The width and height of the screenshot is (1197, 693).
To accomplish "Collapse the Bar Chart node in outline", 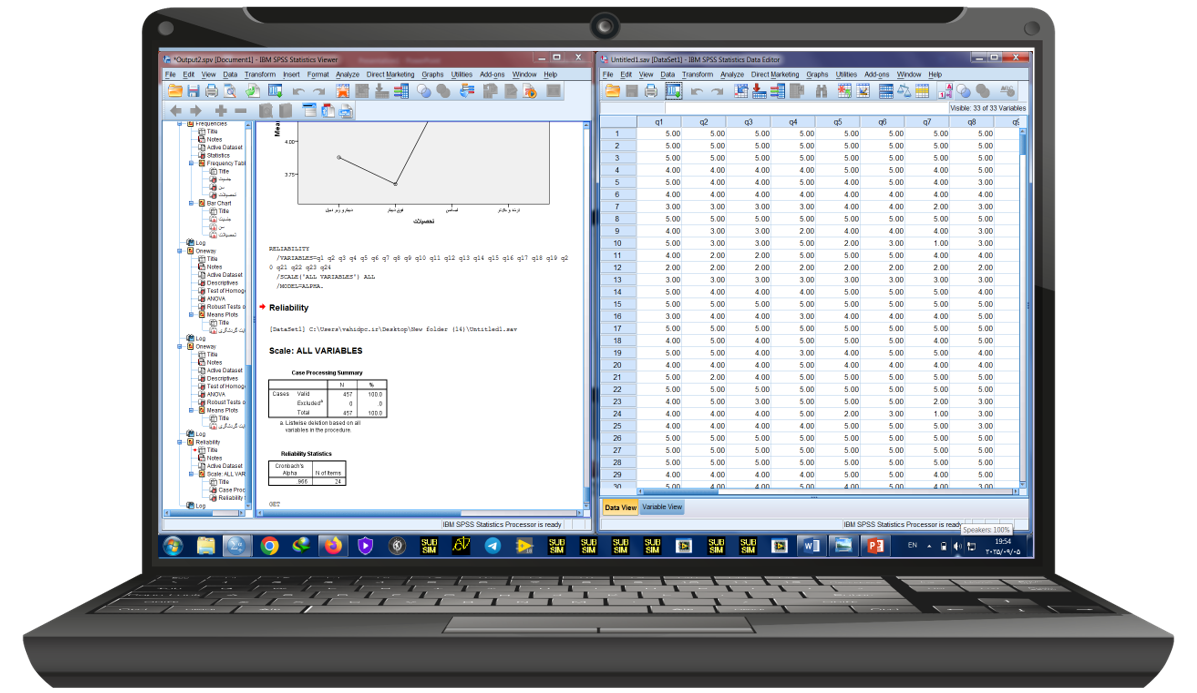I will [191, 203].
